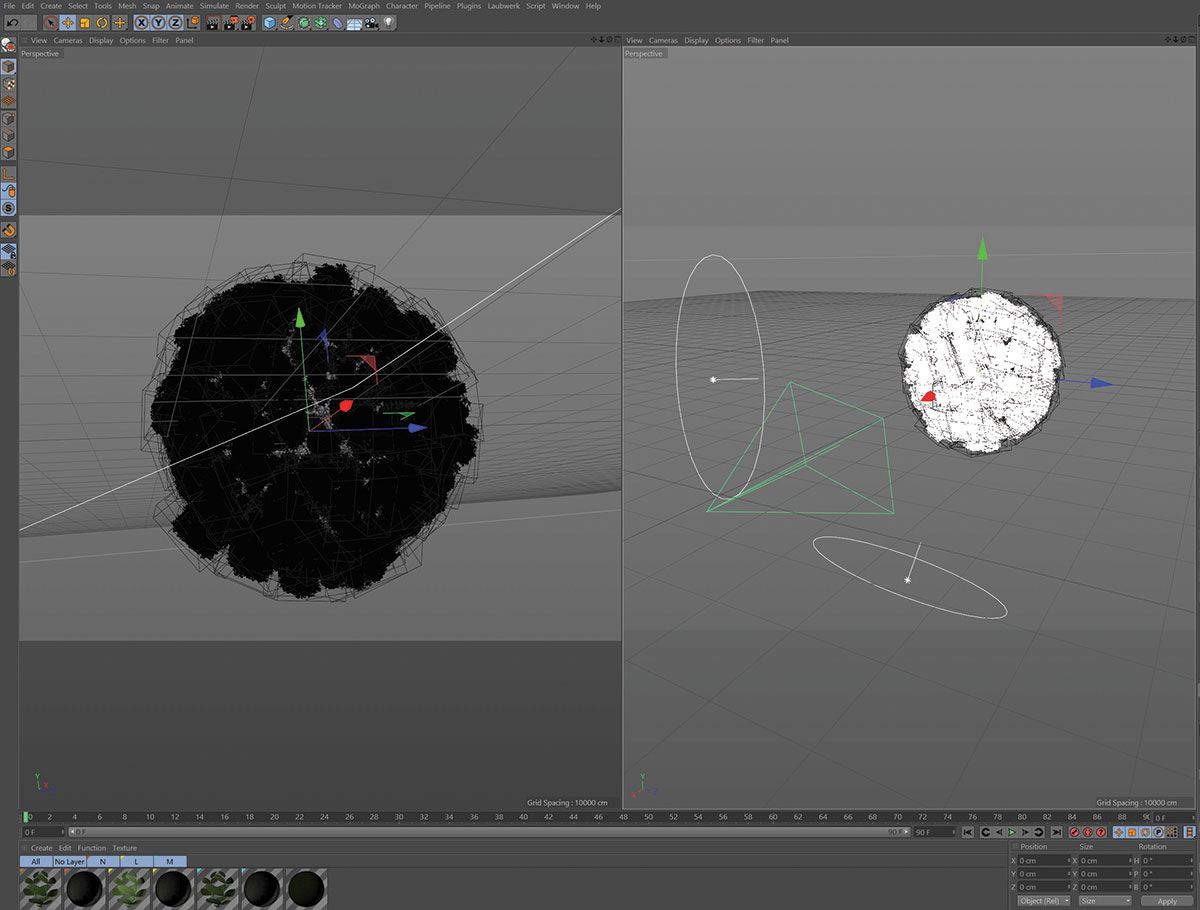Select the Move tool in the top toolbar
Viewport: 1200px width, 910px height.
click(x=67, y=22)
